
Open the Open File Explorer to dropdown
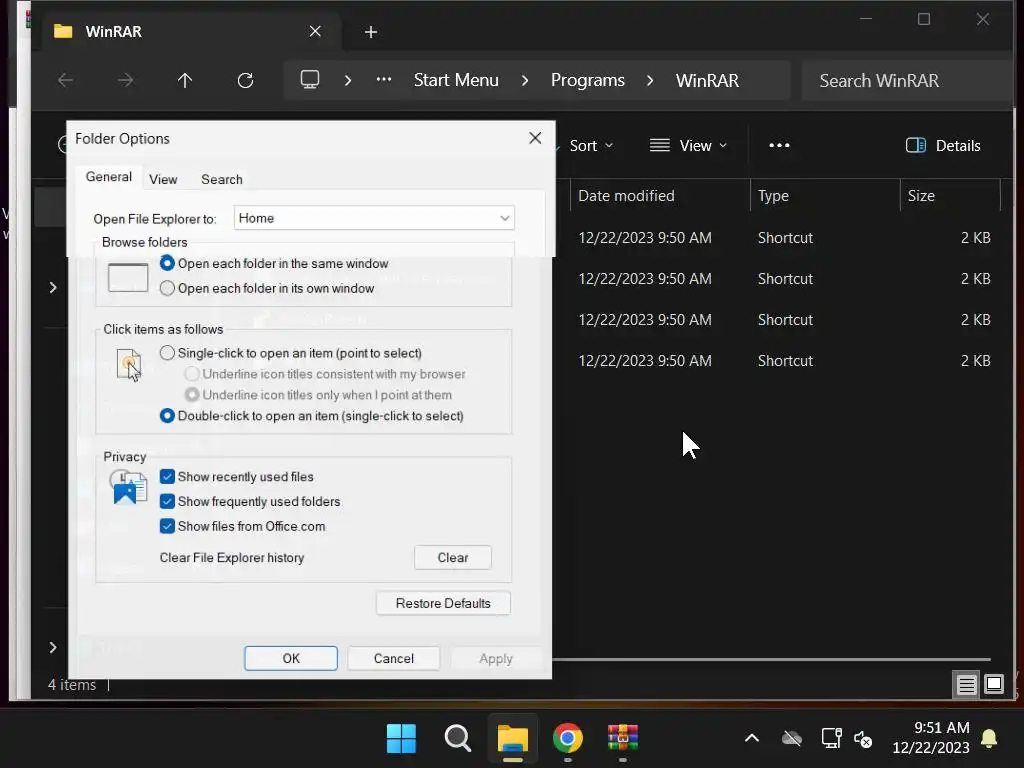374,218
